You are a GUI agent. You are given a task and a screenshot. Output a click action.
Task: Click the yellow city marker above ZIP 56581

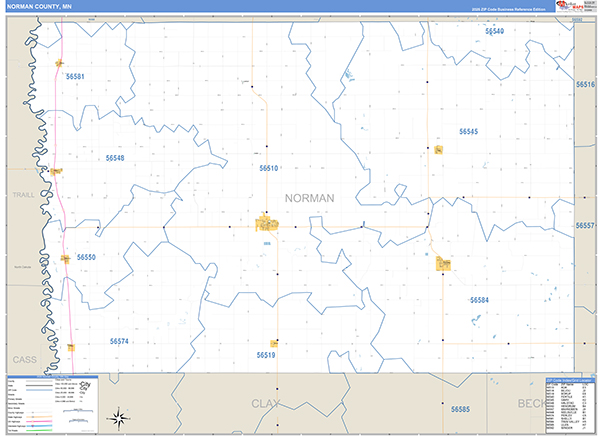(59, 63)
